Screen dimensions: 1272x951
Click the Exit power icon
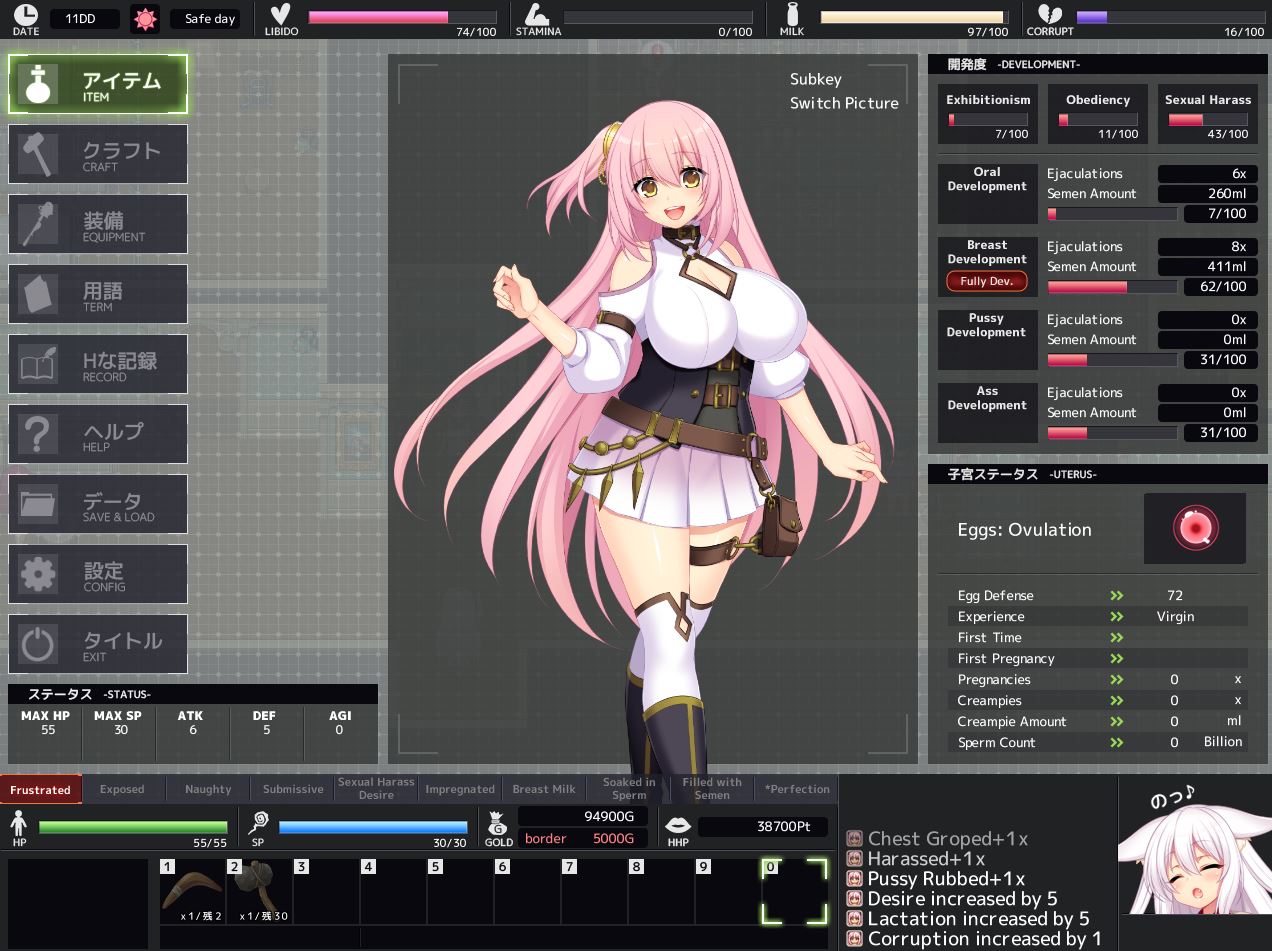pyautogui.click(x=38, y=644)
